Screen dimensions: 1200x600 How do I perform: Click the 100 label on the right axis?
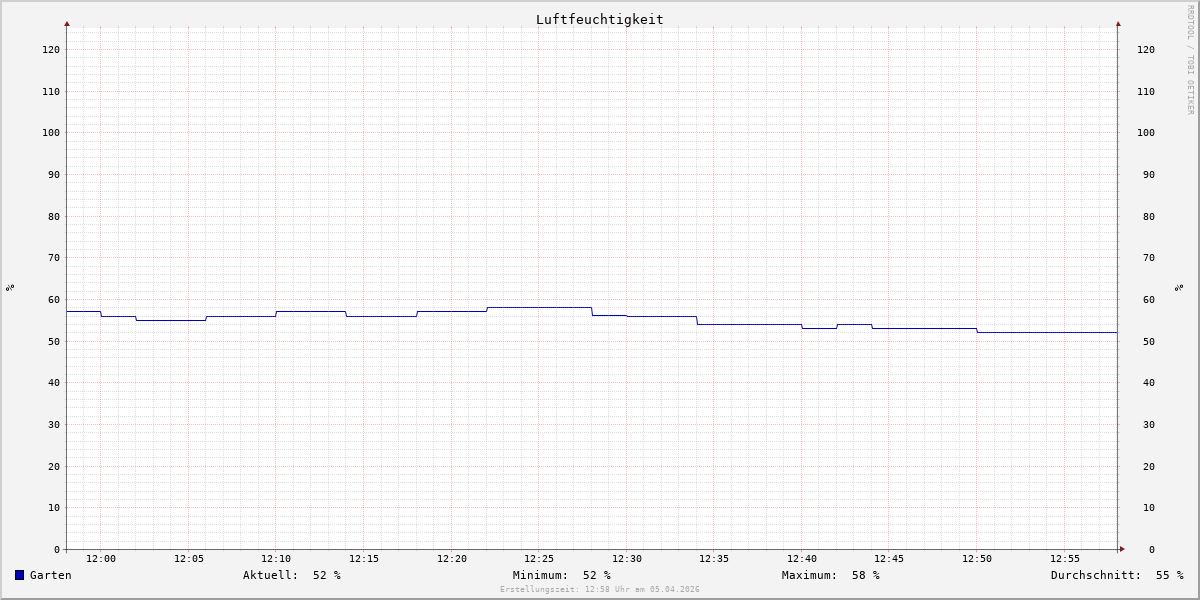[1146, 133]
